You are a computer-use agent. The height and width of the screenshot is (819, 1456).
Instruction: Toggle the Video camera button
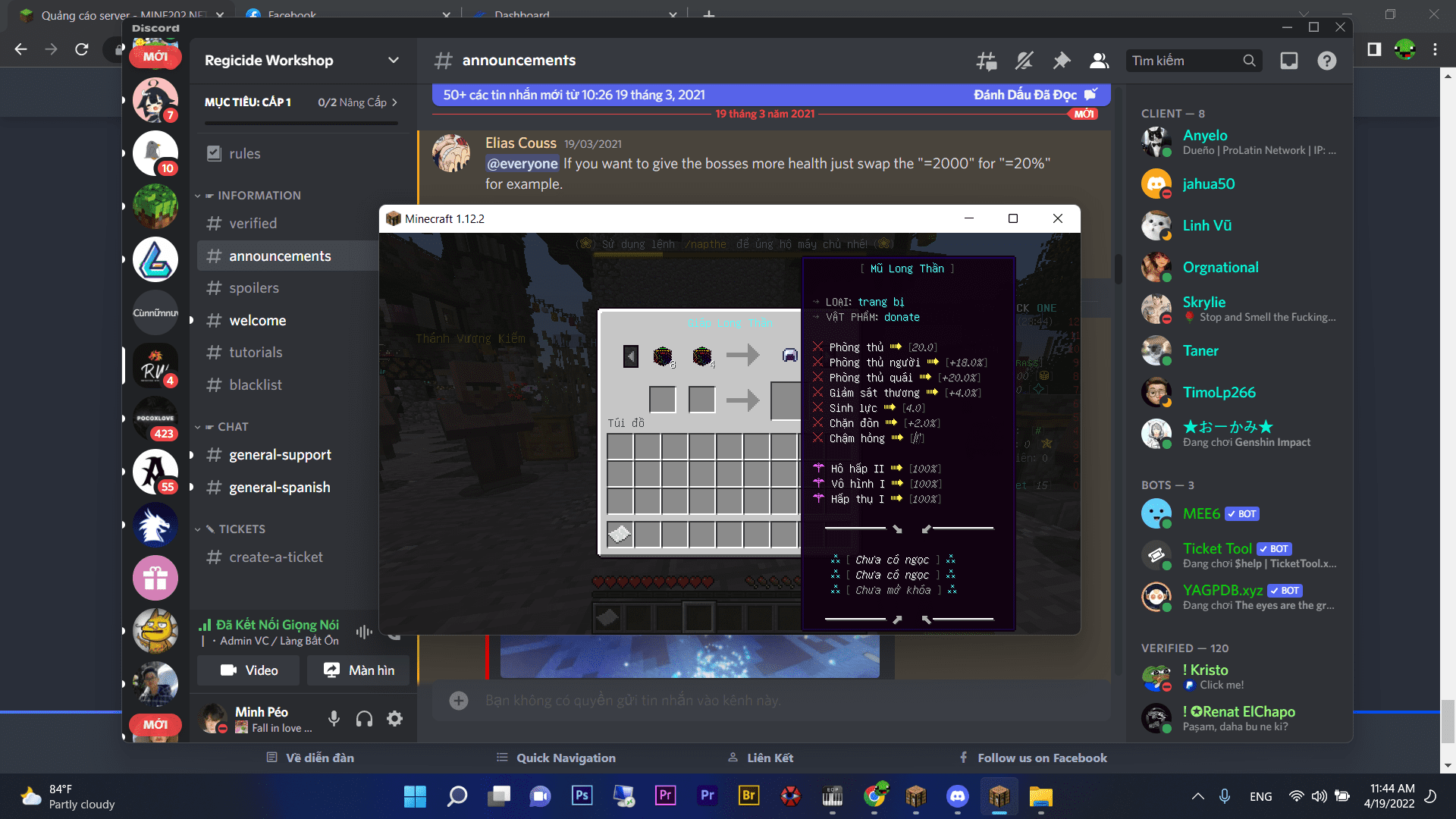249,670
